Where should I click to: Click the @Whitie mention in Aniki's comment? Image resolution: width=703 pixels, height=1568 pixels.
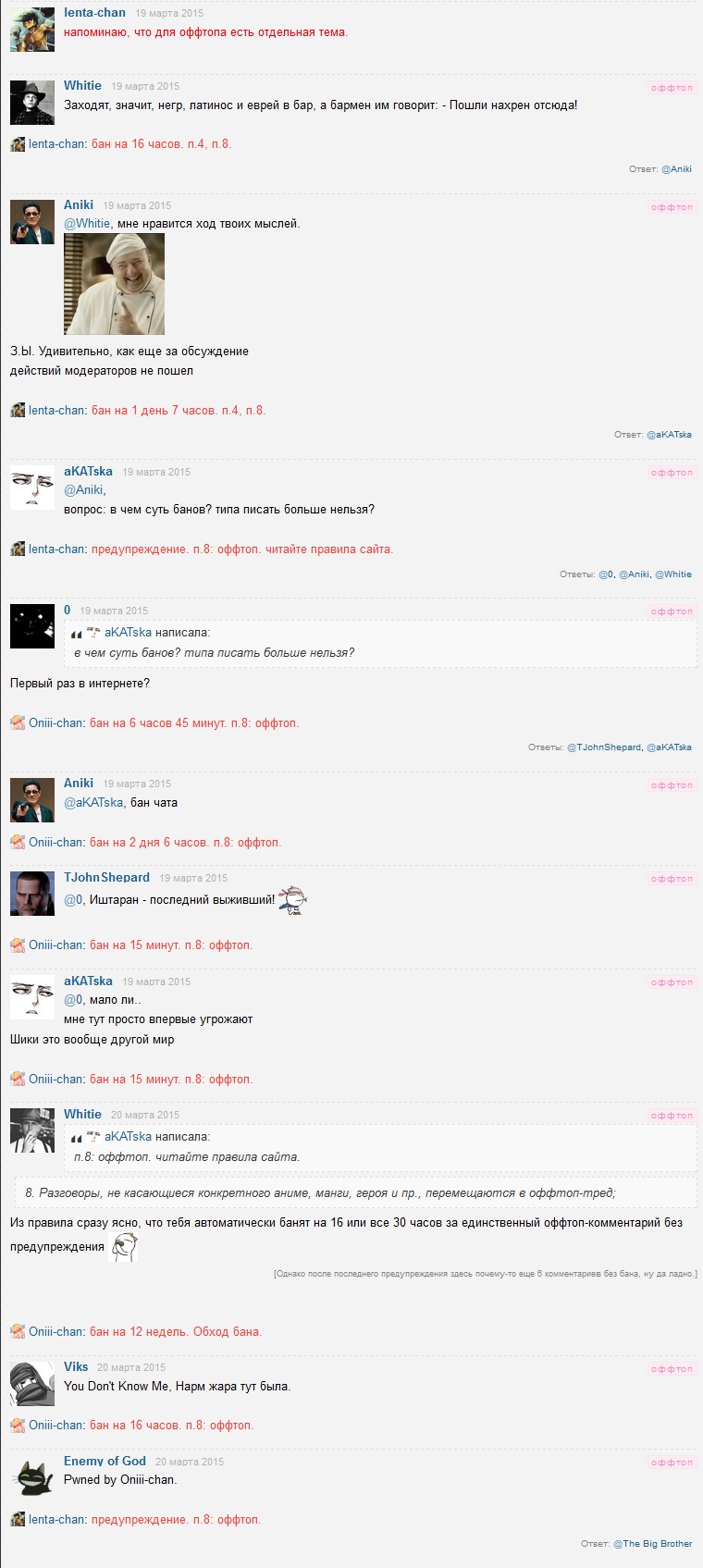coord(87,224)
